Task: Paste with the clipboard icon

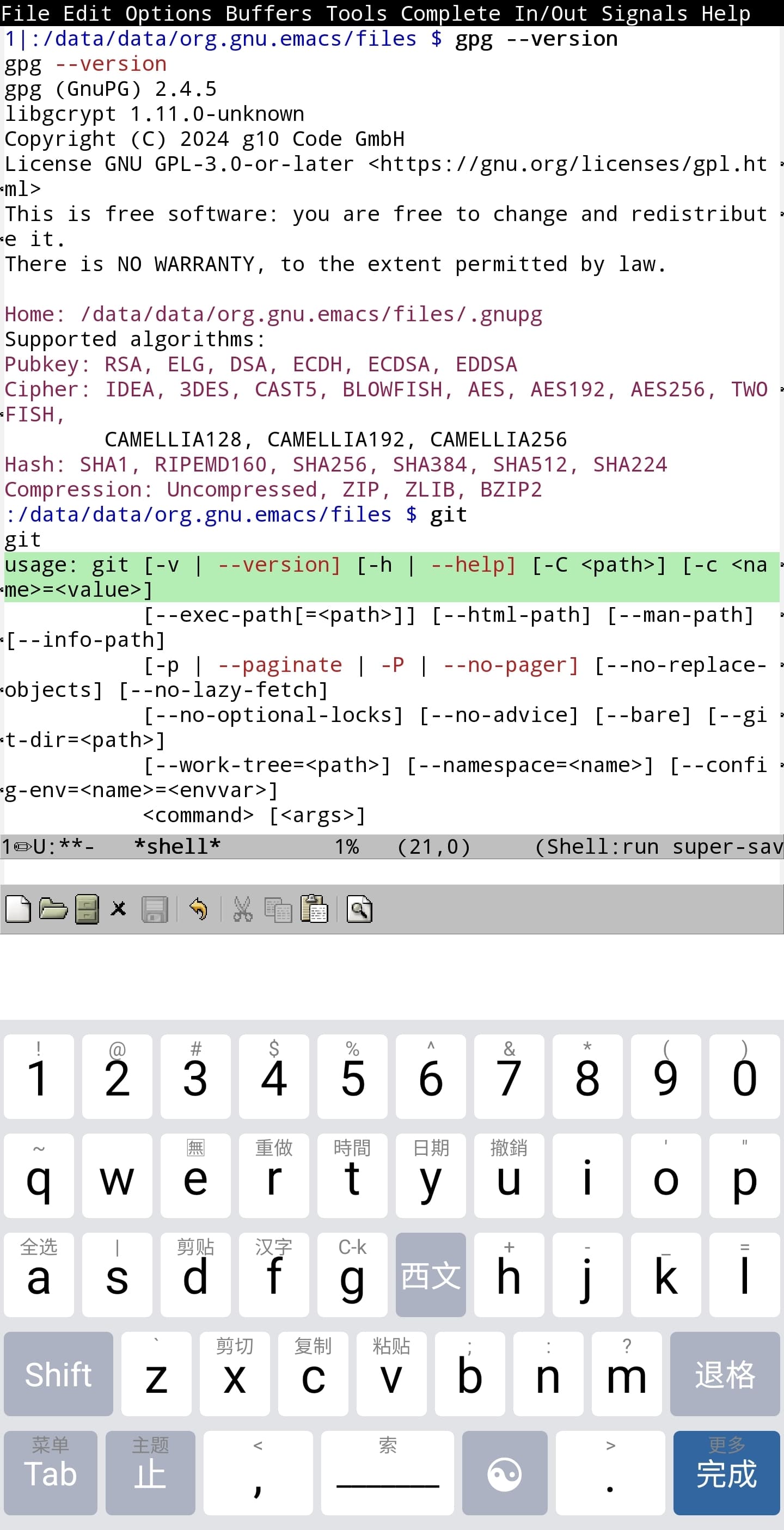Action: click(314, 909)
